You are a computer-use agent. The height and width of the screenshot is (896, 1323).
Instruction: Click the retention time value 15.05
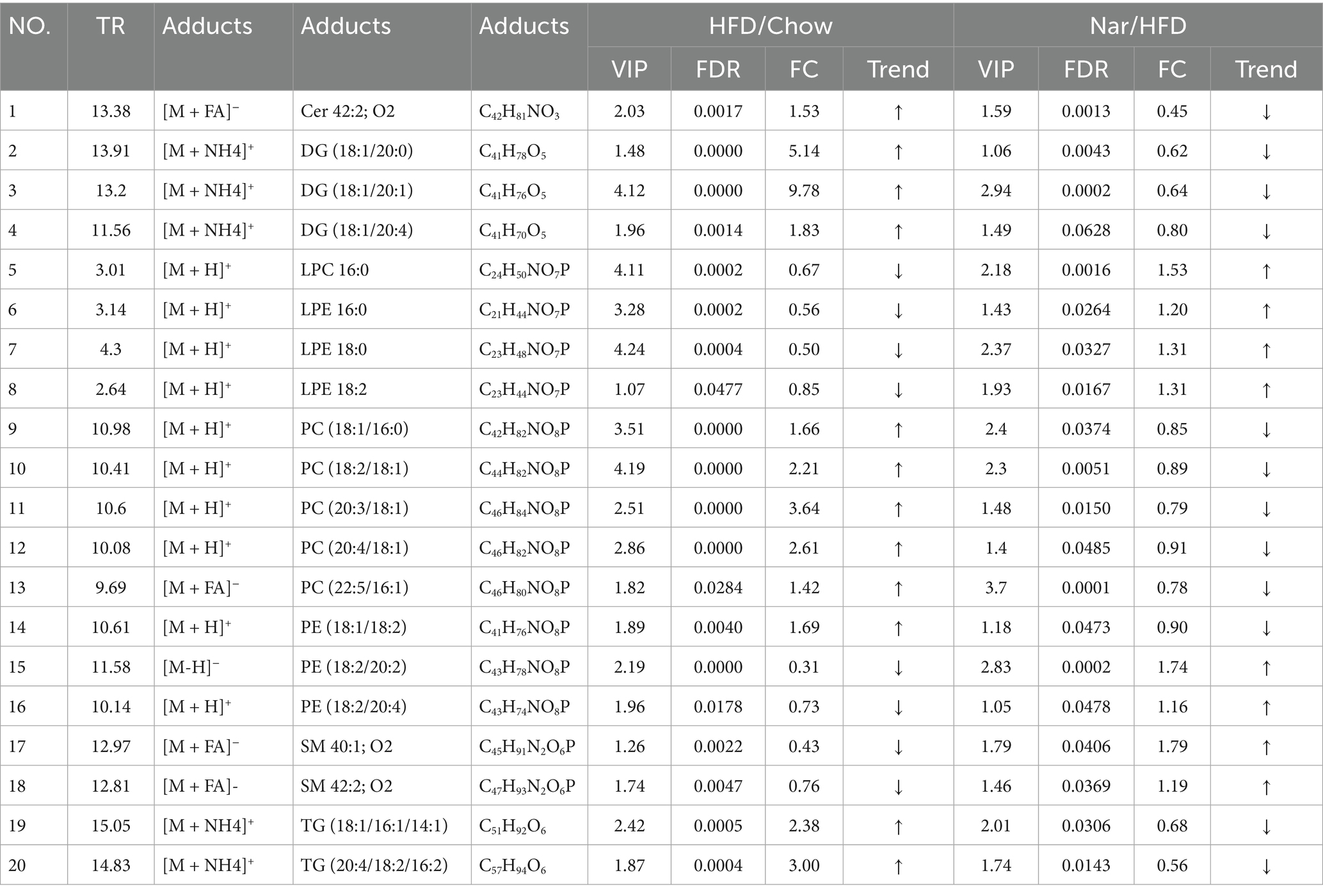click(111, 826)
